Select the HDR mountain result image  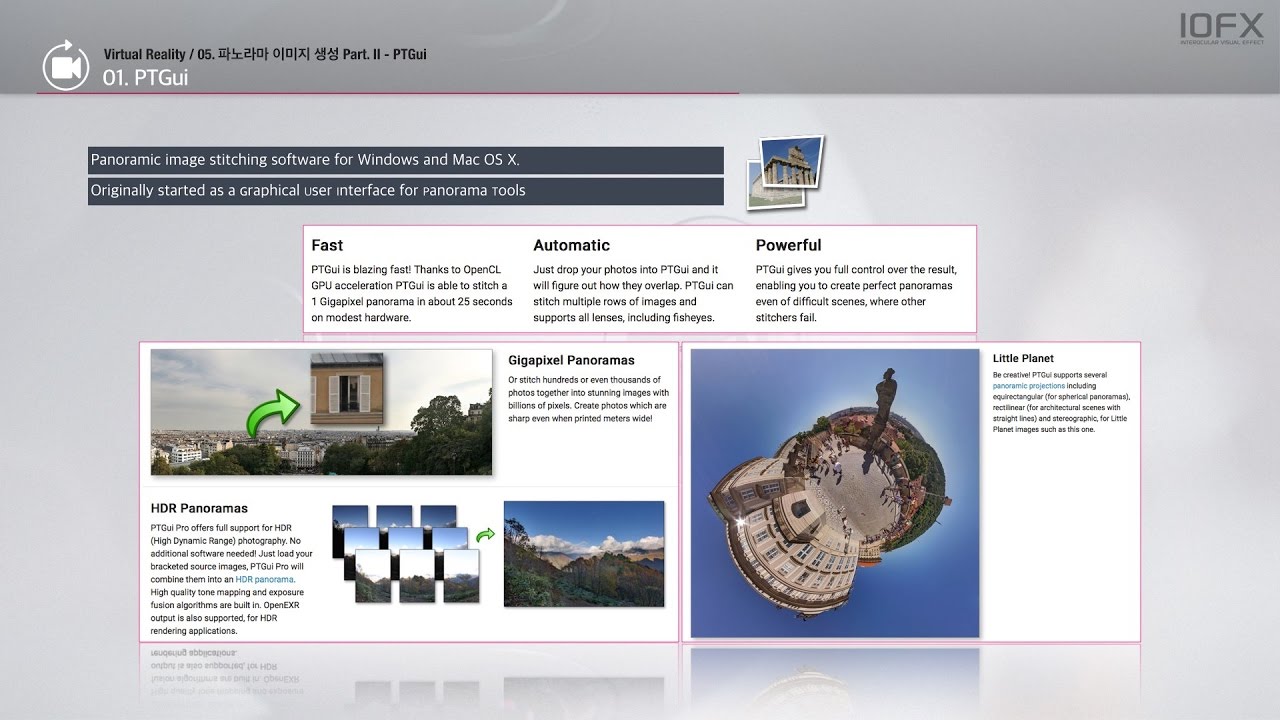pos(584,554)
